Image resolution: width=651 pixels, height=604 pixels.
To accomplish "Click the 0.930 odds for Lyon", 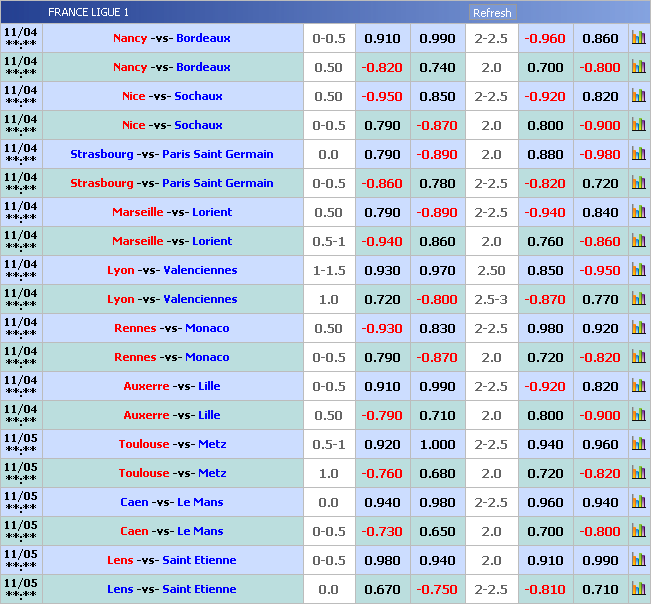I will coord(382,270).
